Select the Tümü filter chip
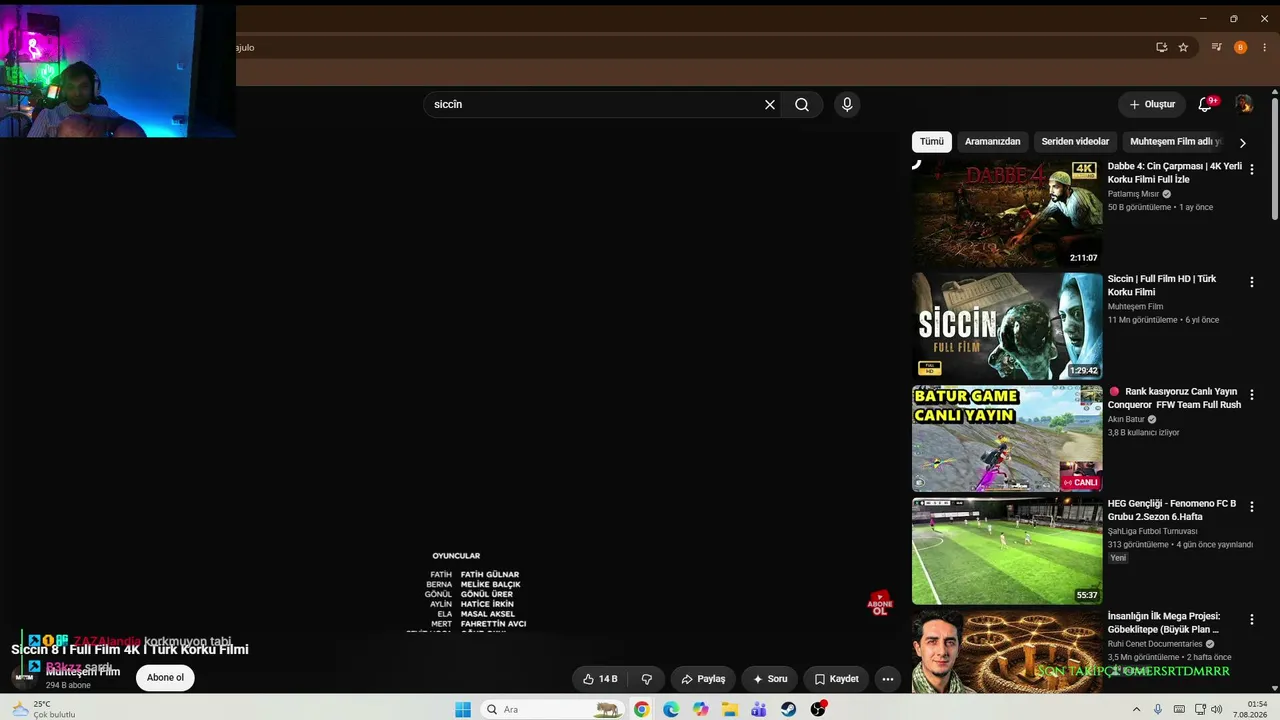 click(x=932, y=142)
